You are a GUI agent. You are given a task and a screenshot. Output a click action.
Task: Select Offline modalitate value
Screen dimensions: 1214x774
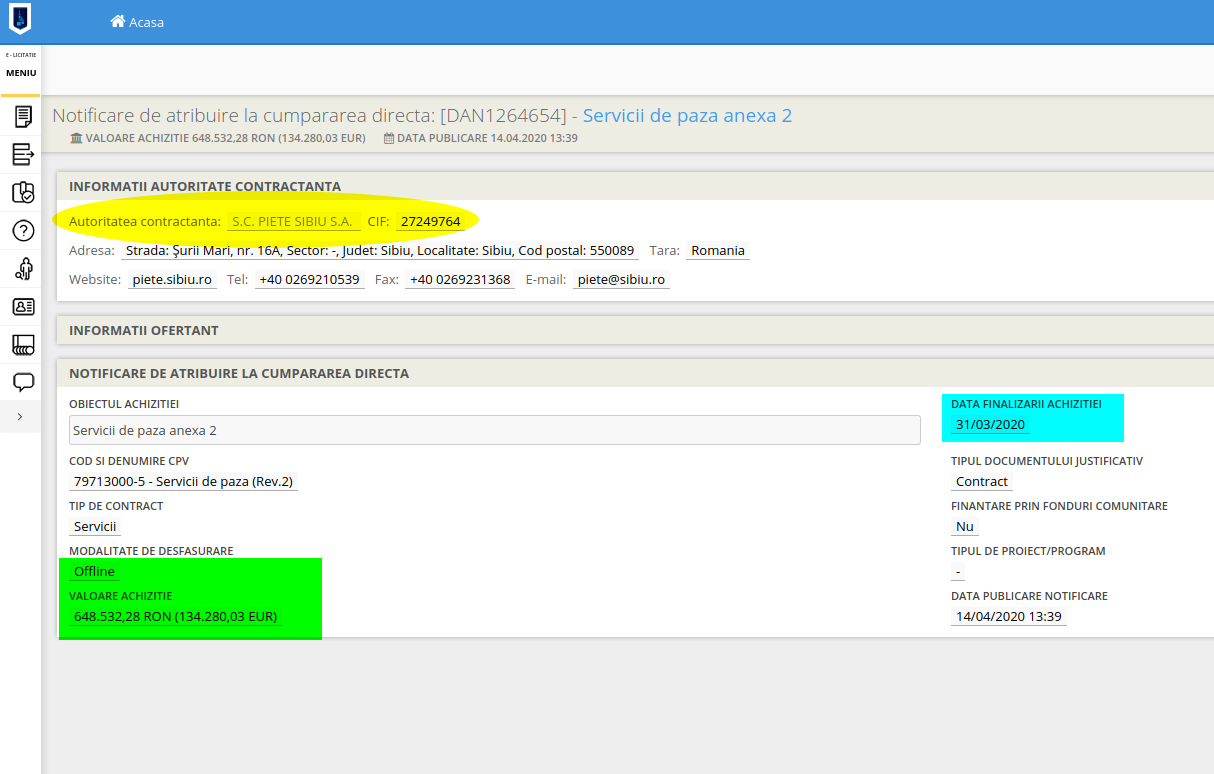94,572
